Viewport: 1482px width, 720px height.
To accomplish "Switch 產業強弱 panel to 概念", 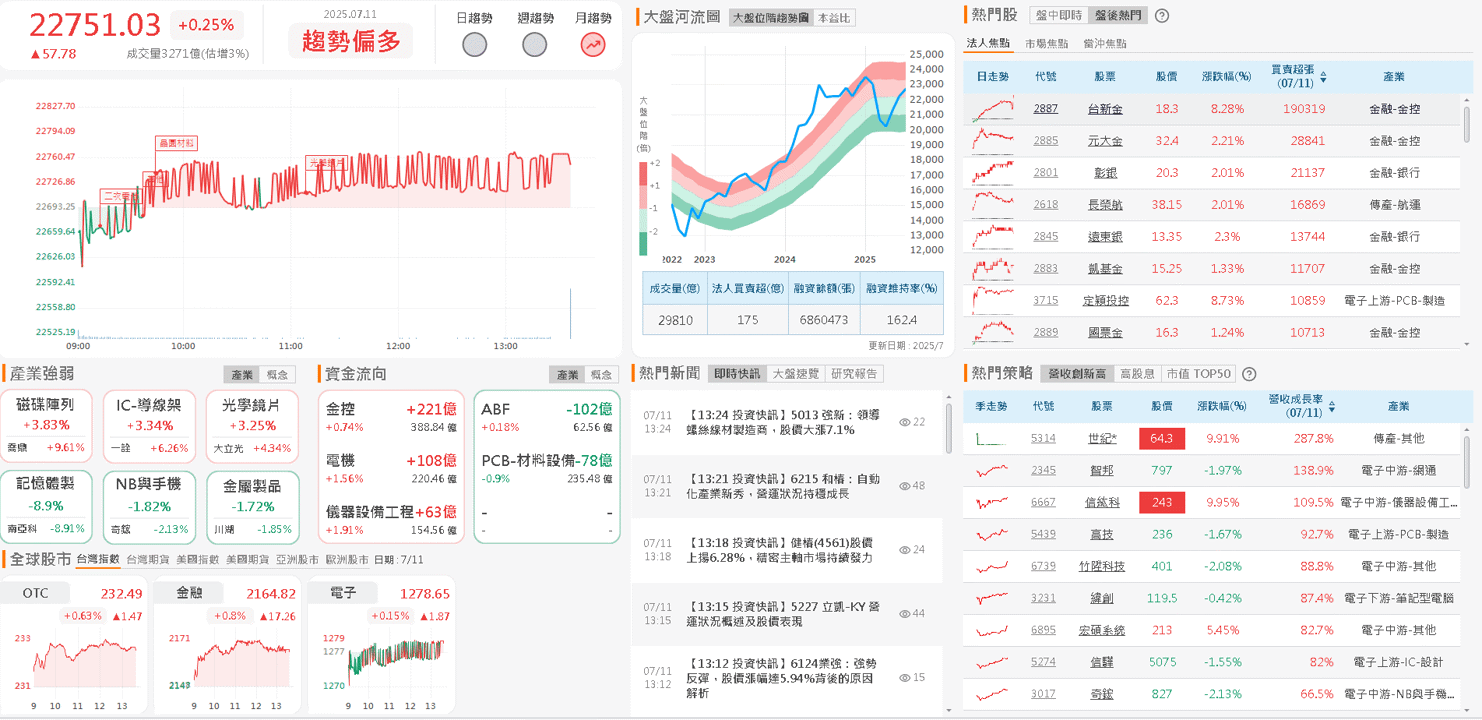I will [279, 374].
